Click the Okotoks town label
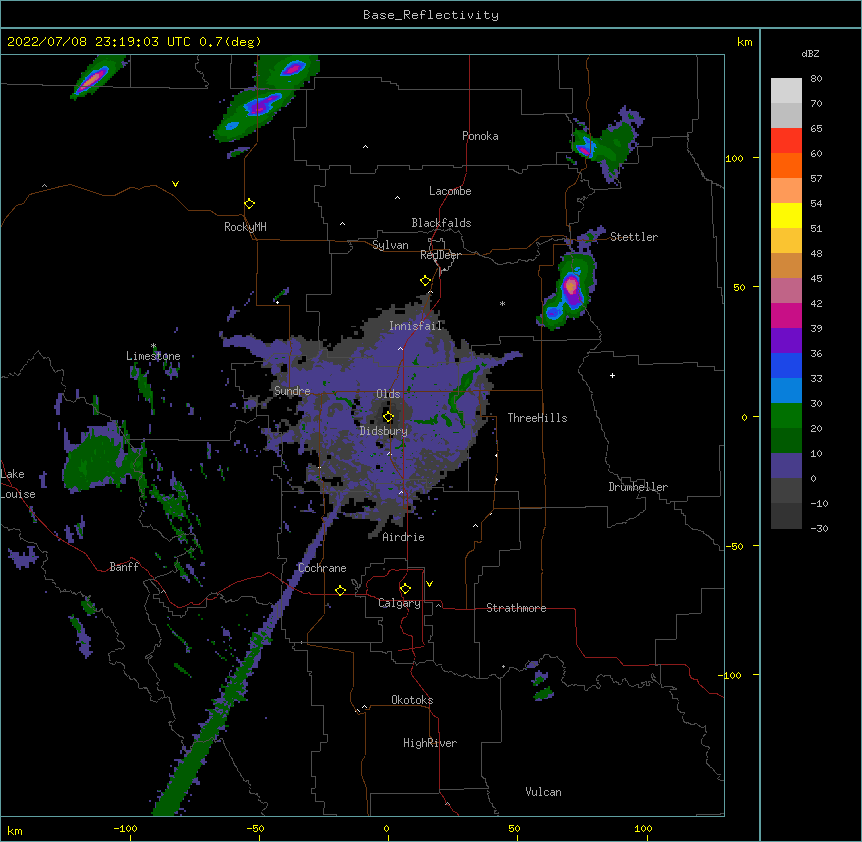The image size is (862, 842). pyautogui.click(x=412, y=700)
